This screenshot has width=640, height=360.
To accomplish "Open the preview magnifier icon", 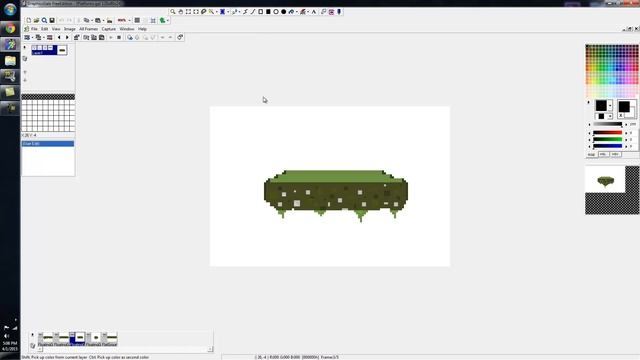I will coord(44,20).
